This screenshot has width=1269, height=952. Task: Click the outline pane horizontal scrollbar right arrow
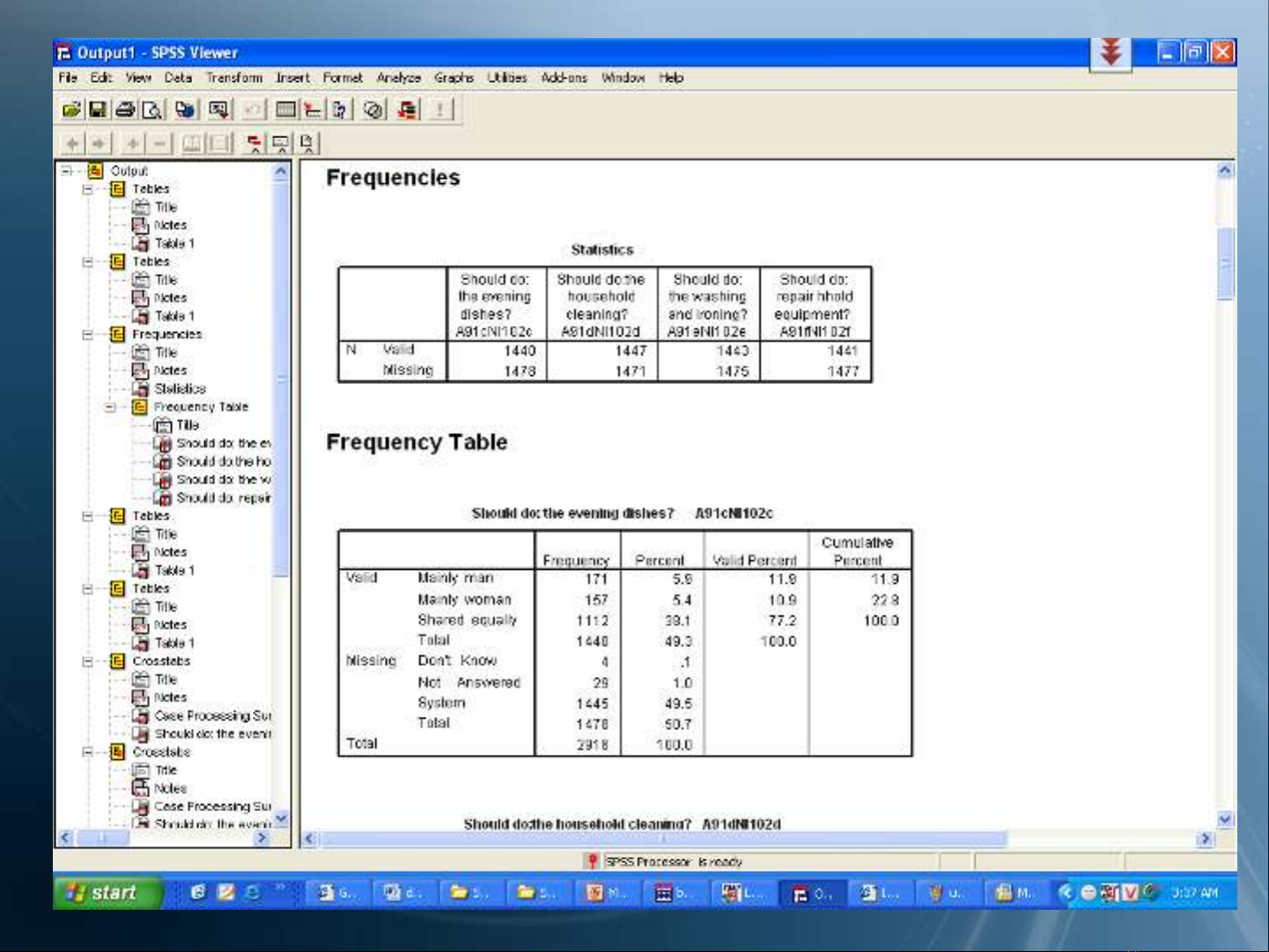tap(262, 838)
